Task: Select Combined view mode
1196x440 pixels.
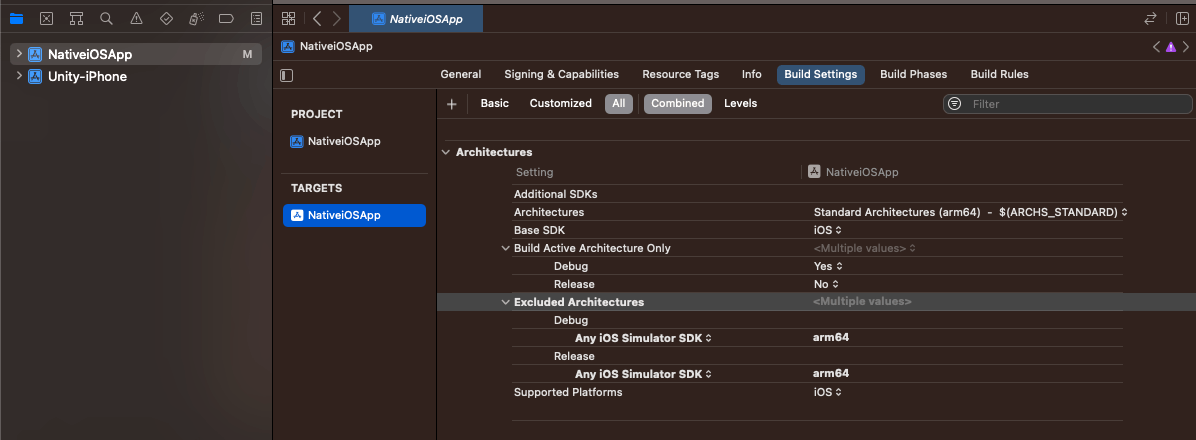Action: [x=677, y=104]
